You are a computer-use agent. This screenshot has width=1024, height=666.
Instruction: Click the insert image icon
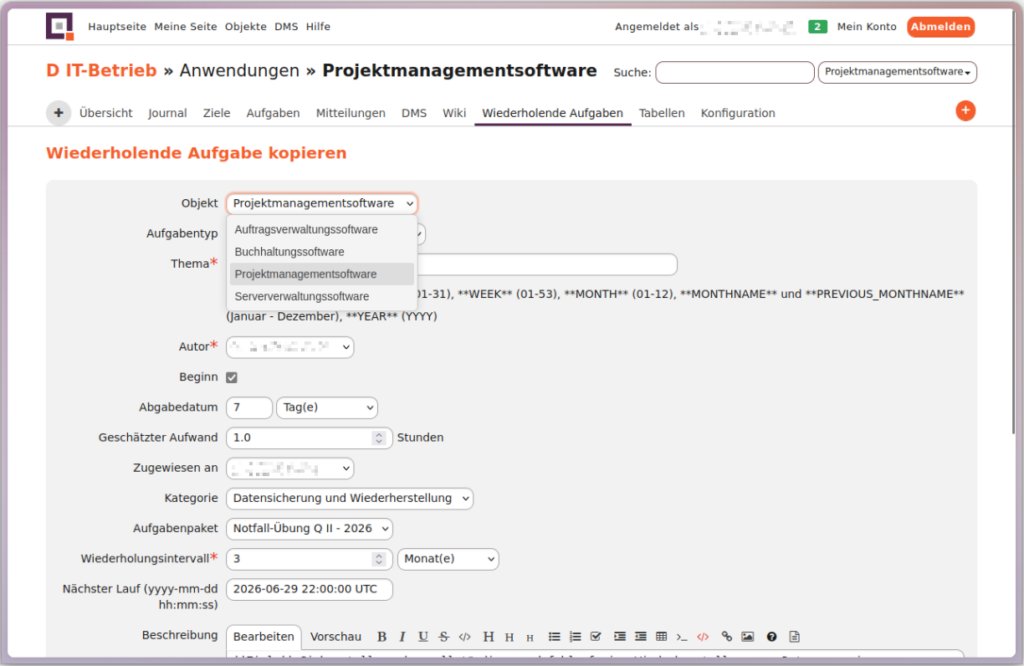(747, 637)
